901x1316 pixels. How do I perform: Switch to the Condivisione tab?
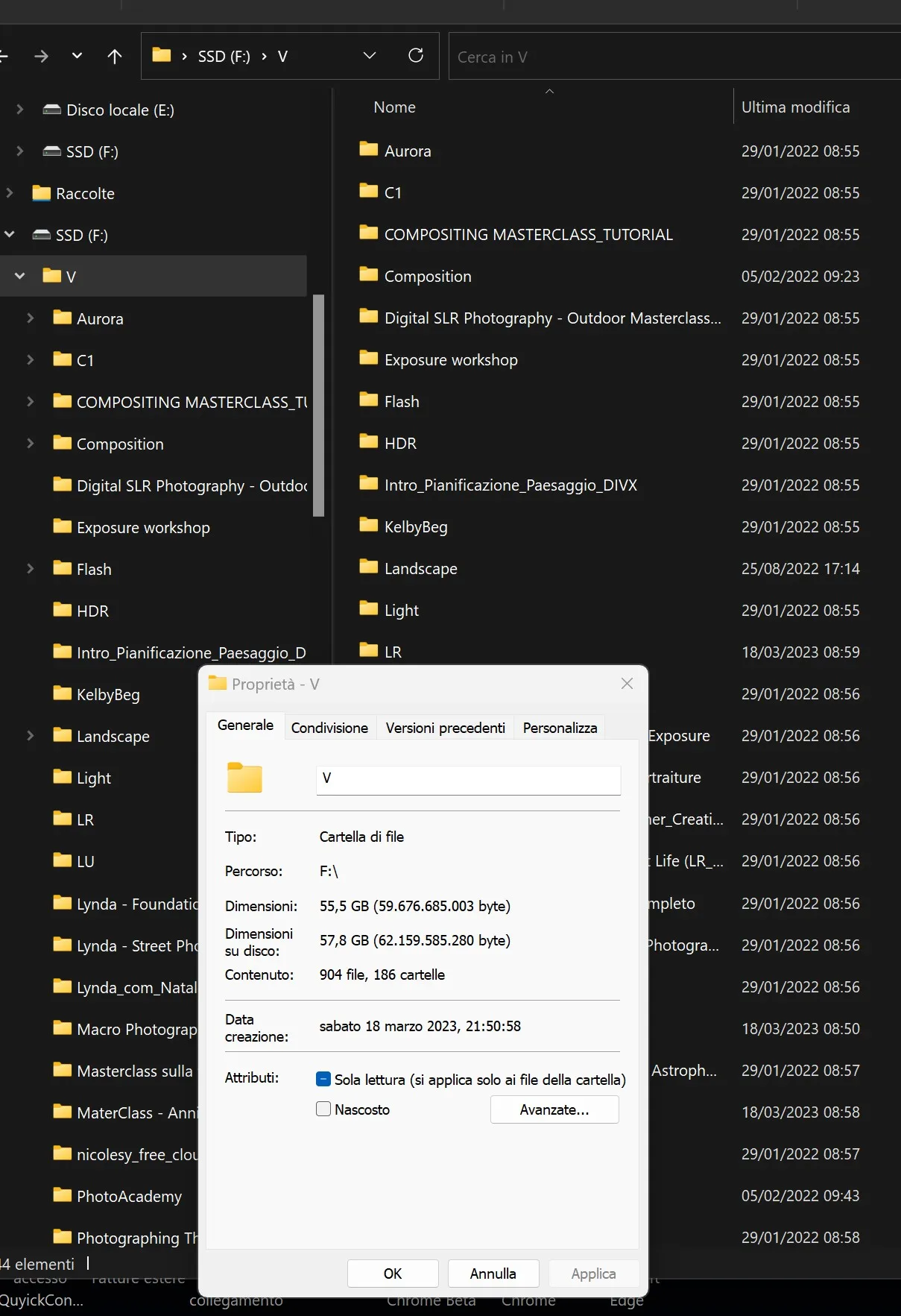pyautogui.click(x=329, y=728)
